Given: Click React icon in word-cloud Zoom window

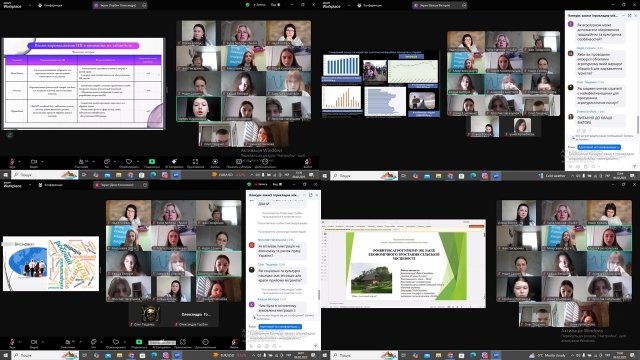Looking at the screenshot, I should coord(116,342).
